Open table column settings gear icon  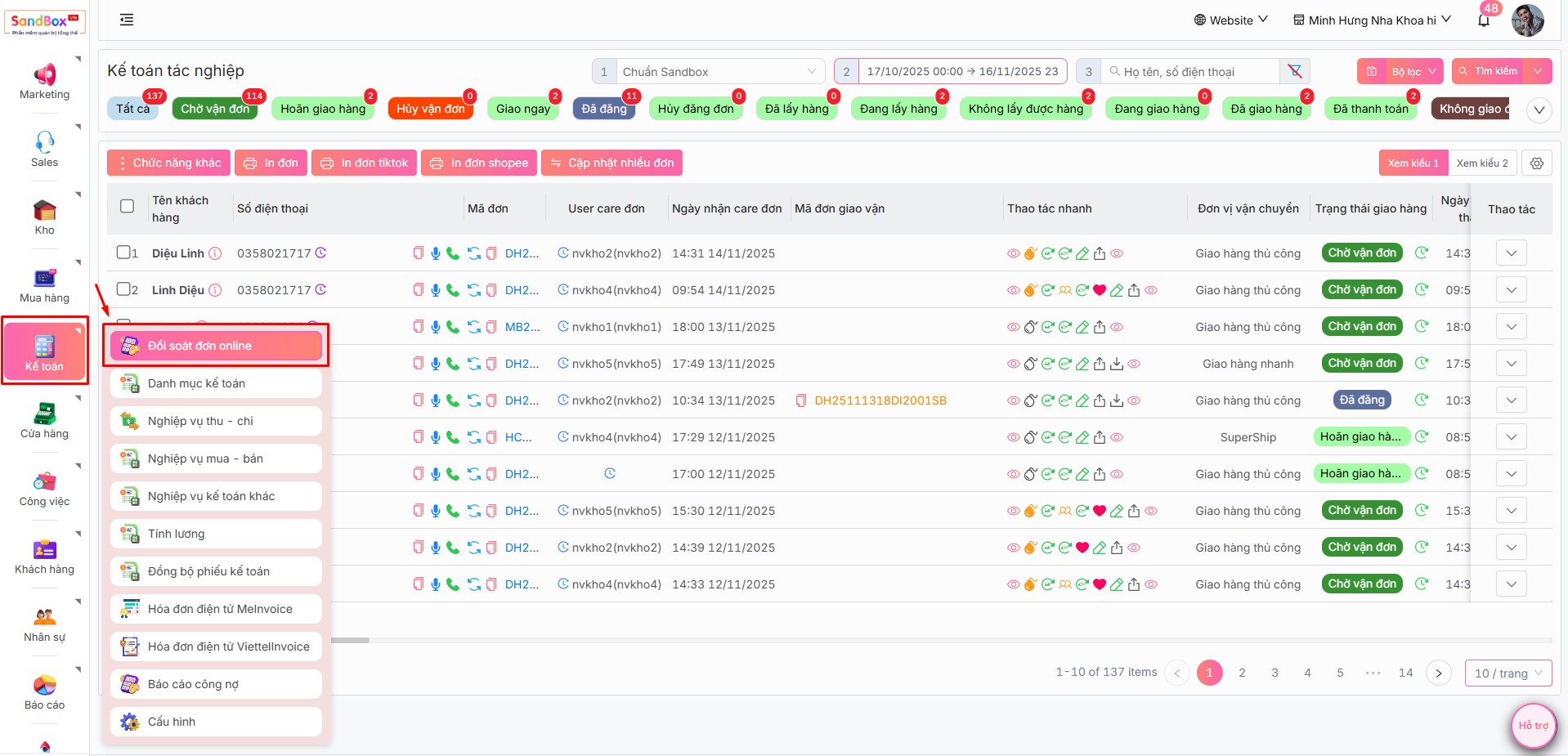tap(1537, 163)
